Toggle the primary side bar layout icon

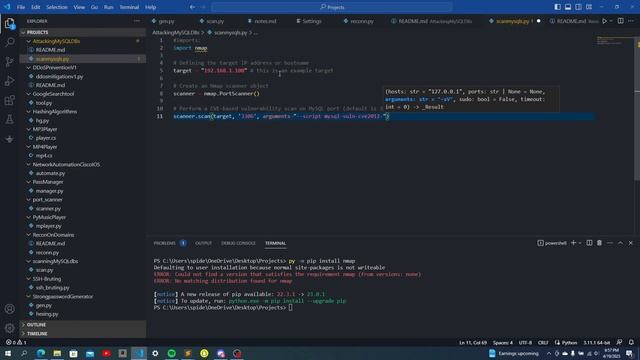coord(557,7)
